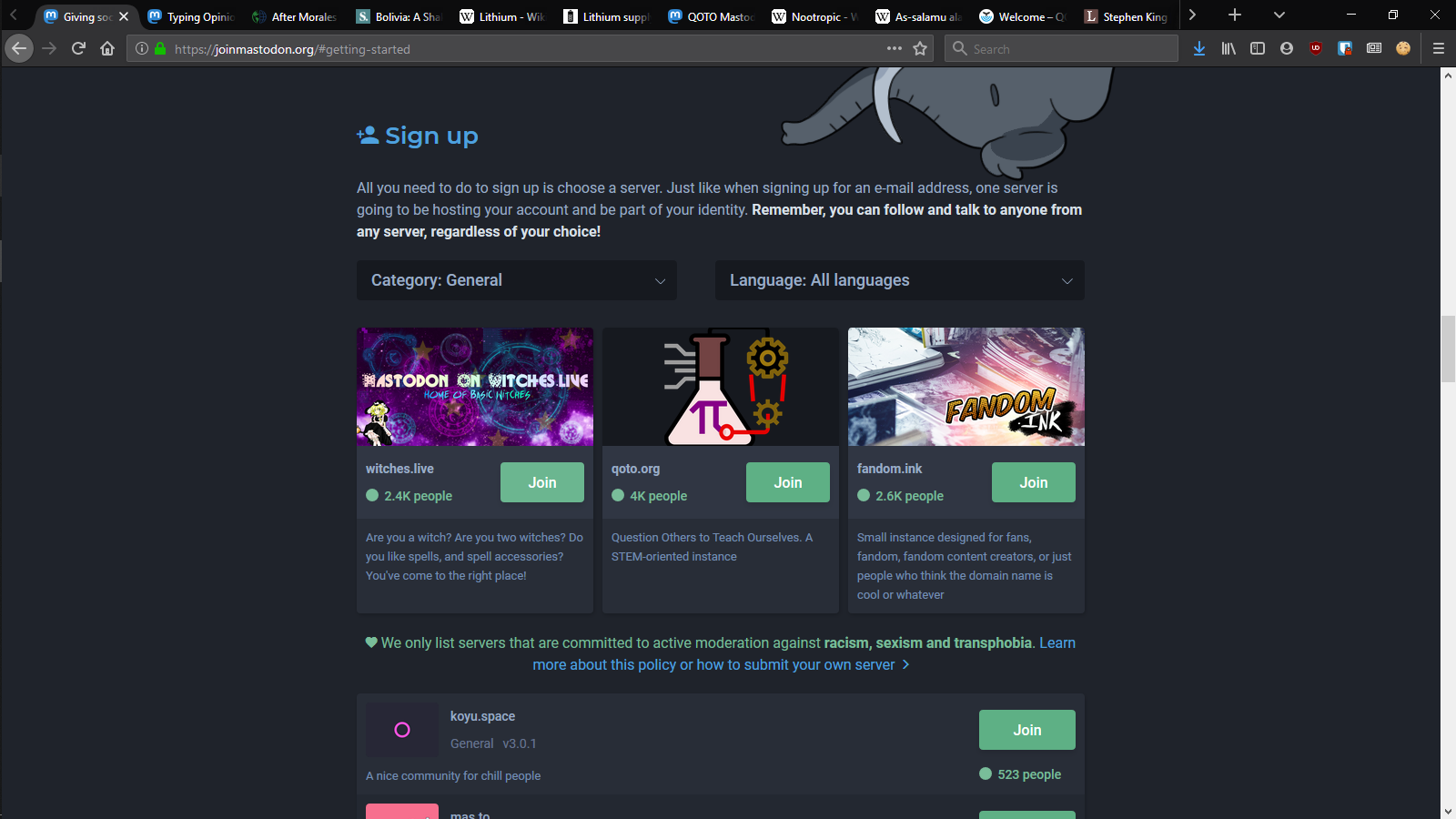Switch to the Stephen King tab
The width and height of the screenshot is (1456, 819).
[1127, 16]
